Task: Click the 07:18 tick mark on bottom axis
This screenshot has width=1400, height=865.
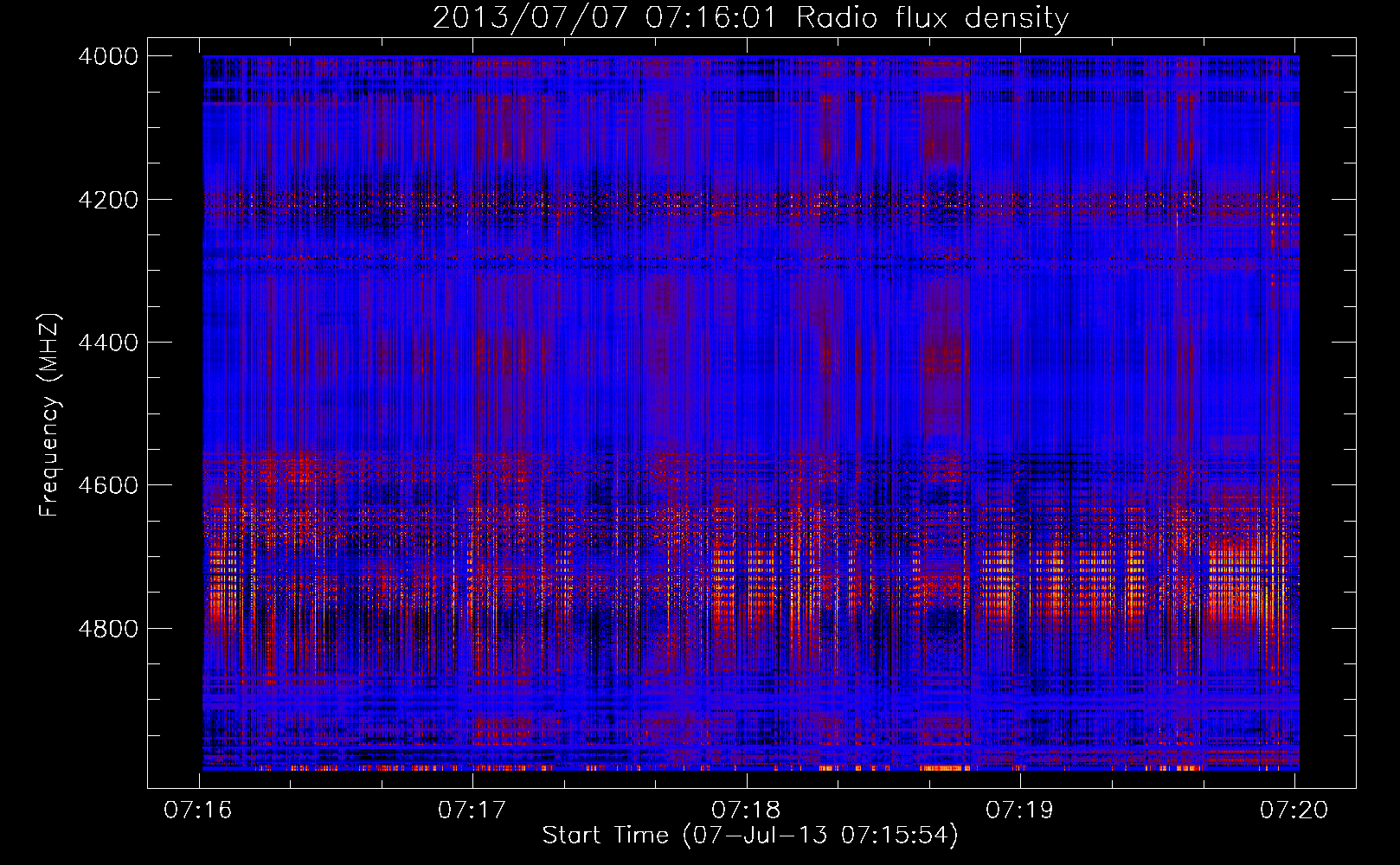Action: point(747,779)
